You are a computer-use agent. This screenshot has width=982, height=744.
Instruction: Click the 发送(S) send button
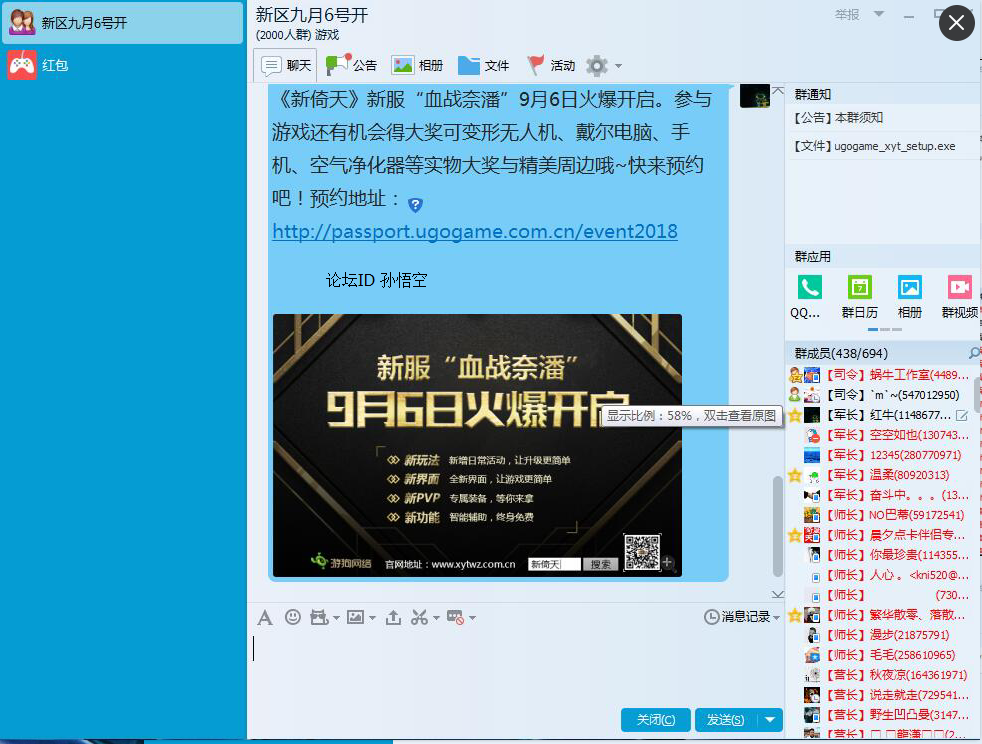pyautogui.click(x=726, y=720)
